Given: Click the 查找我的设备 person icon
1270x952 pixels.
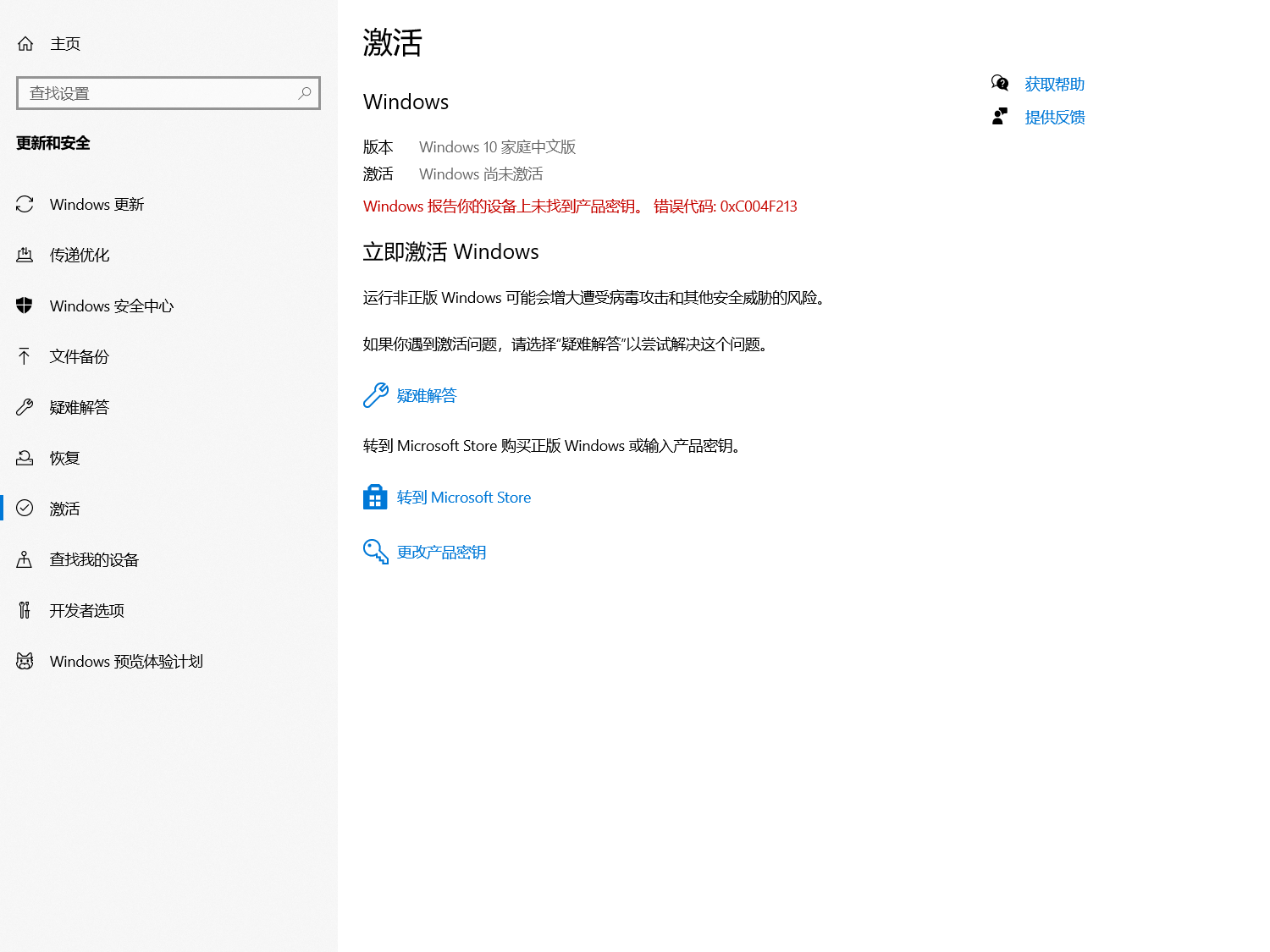Looking at the screenshot, I should coord(25,559).
